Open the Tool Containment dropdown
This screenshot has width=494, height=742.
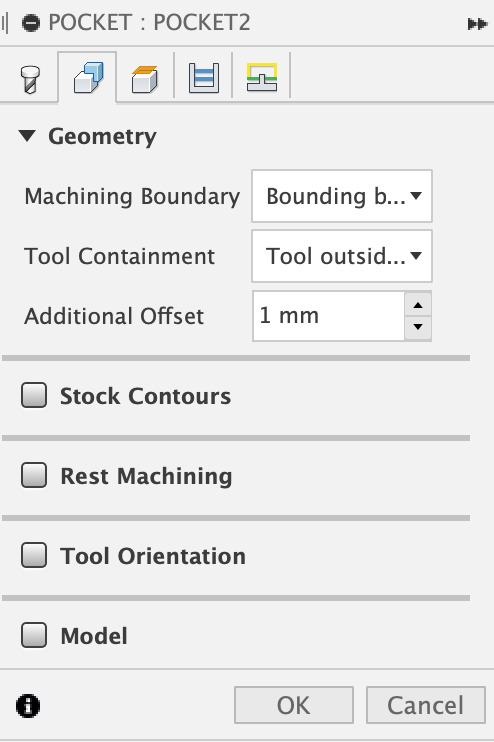tap(342, 256)
